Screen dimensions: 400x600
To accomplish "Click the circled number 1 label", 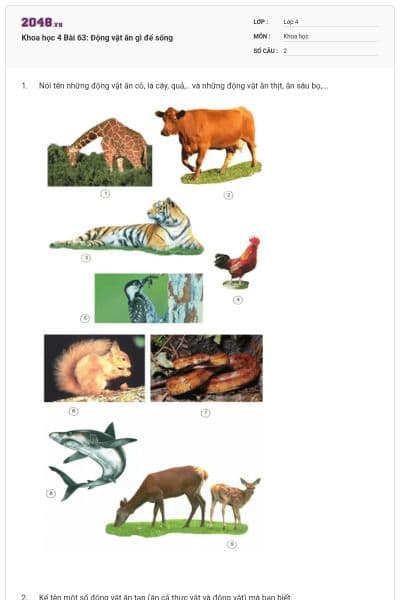I will point(105,194).
